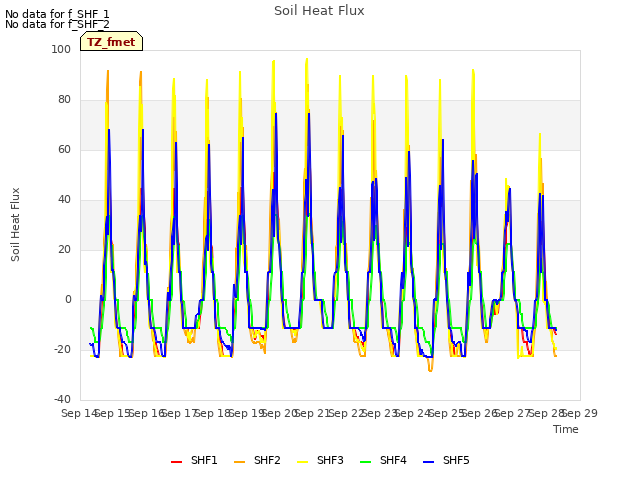Click the No data for f_SHF_1 message

[x=57, y=14]
